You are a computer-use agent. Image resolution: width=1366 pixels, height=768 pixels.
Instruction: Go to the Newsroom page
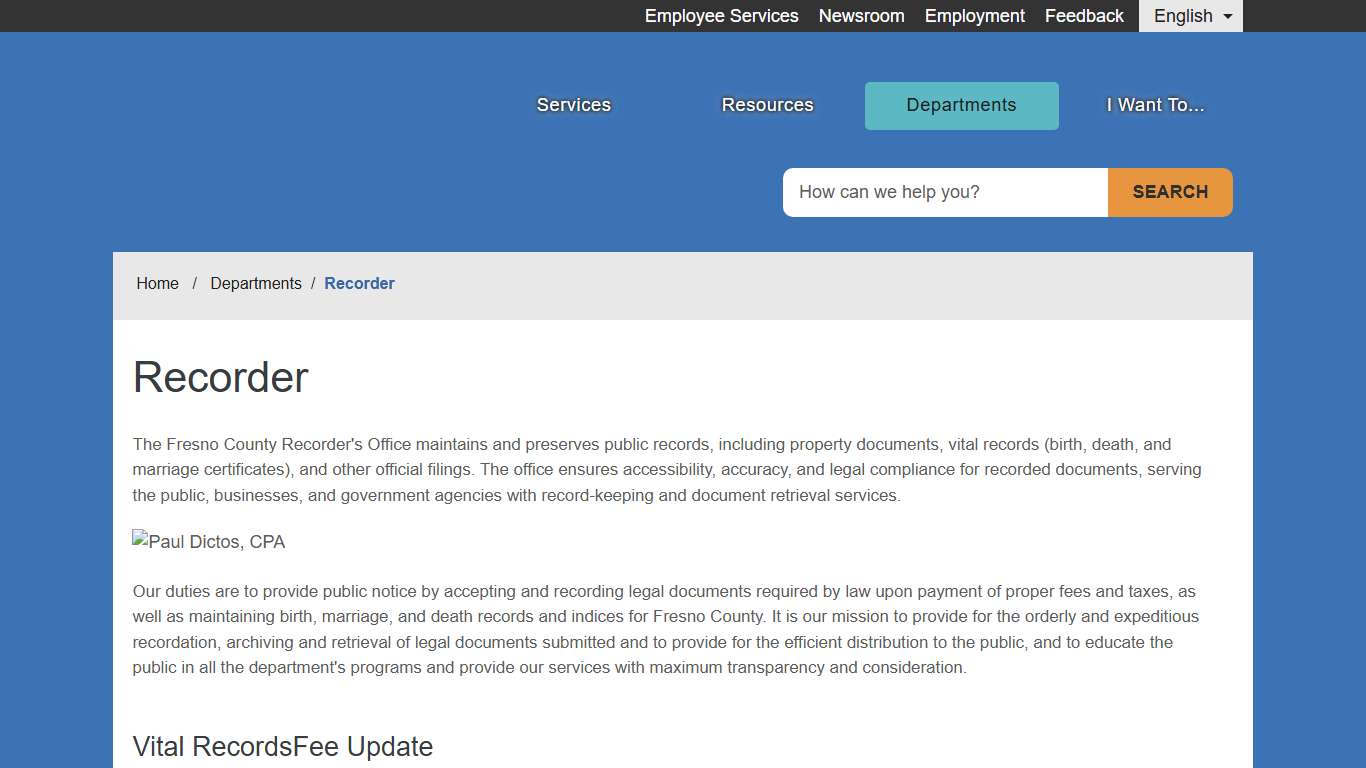(861, 16)
